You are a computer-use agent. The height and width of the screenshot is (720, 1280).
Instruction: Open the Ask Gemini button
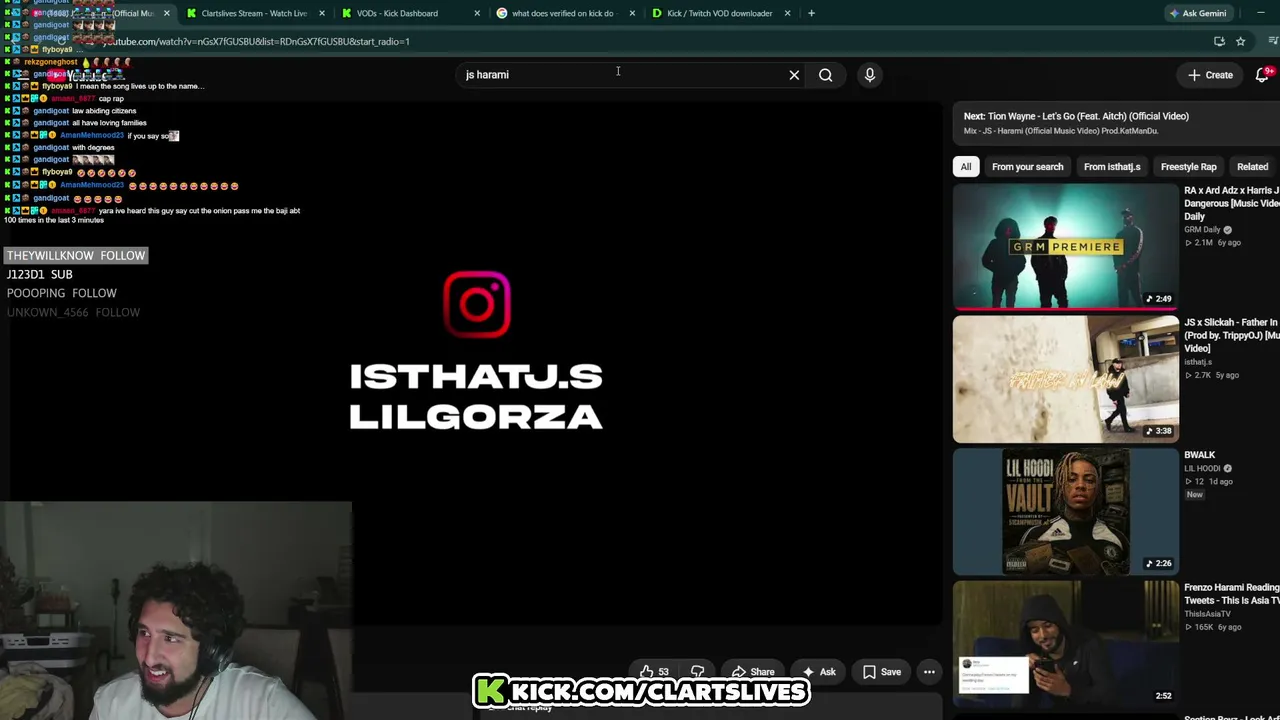(1197, 13)
